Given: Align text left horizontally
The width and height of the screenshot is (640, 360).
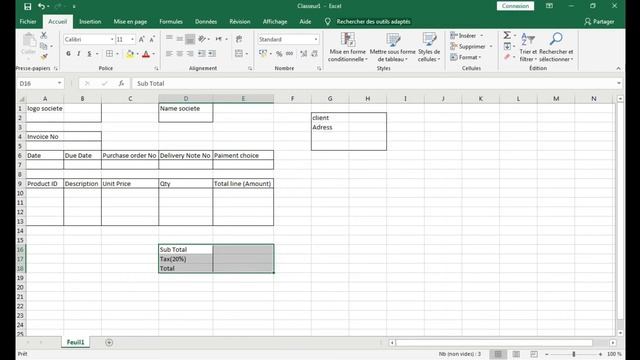Looking at the screenshot, I should coord(169,53).
